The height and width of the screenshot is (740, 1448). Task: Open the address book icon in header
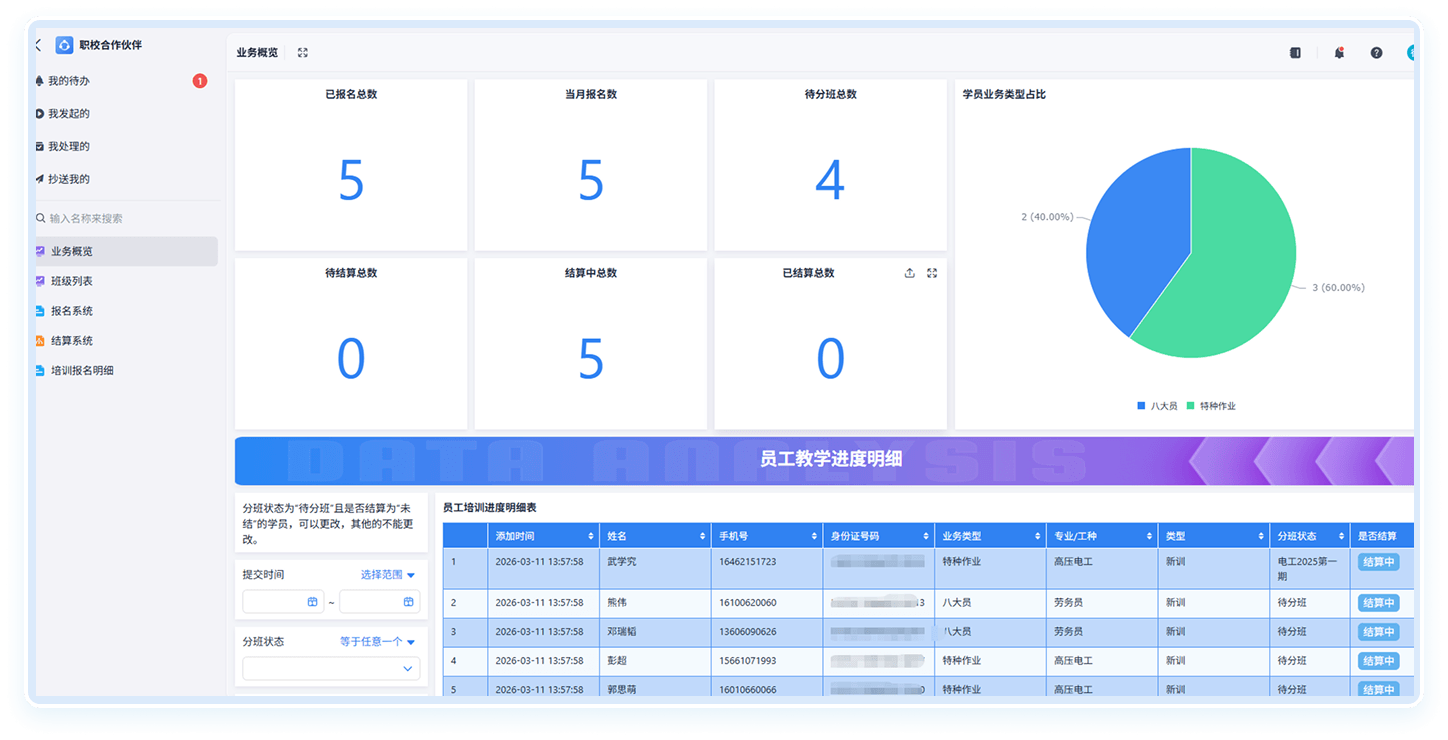1295,53
